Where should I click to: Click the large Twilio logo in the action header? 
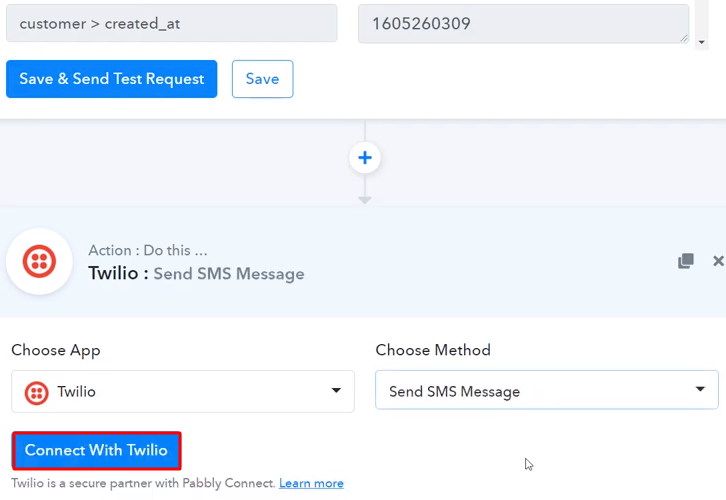click(39, 261)
